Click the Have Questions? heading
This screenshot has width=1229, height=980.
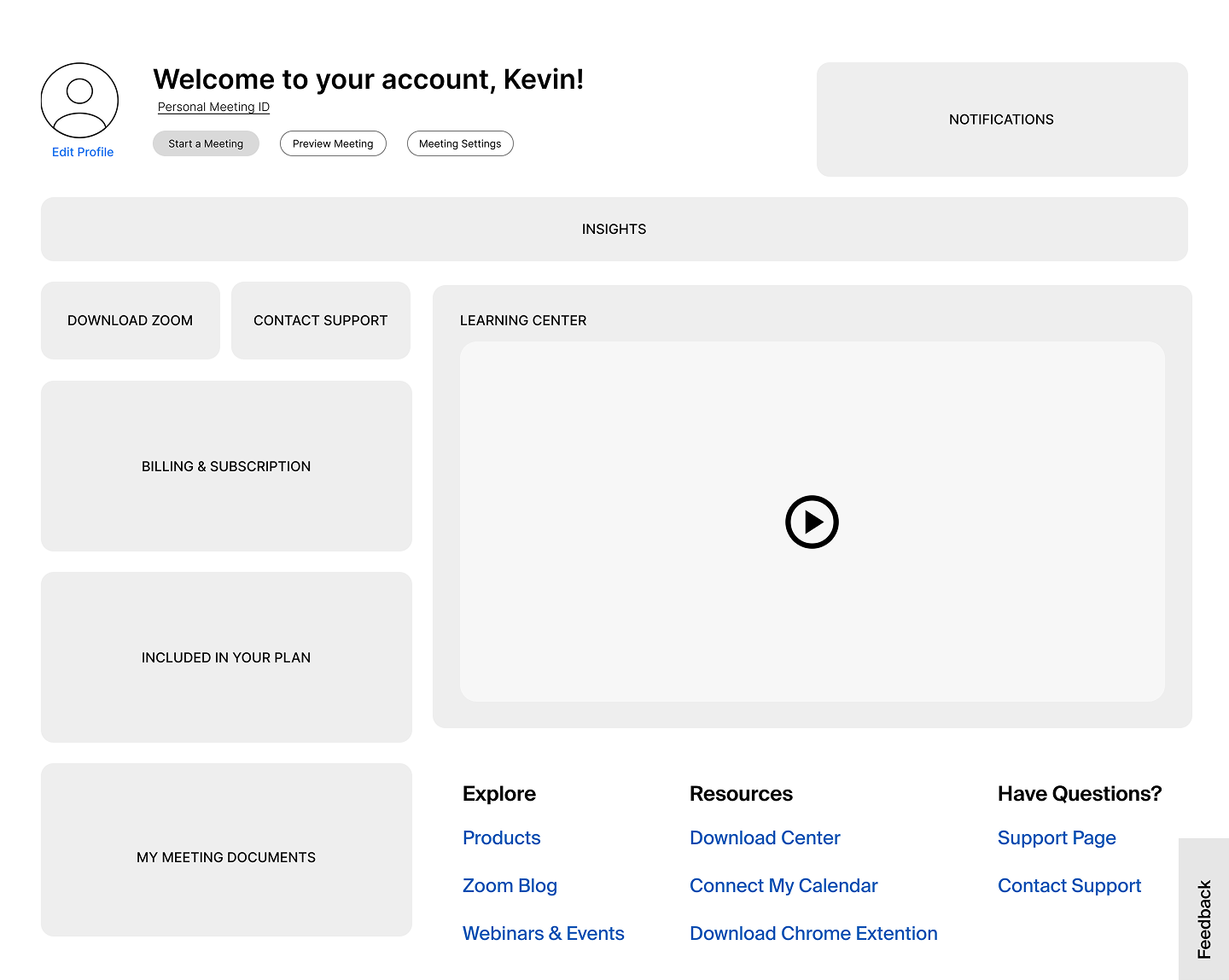point(1080,793)
